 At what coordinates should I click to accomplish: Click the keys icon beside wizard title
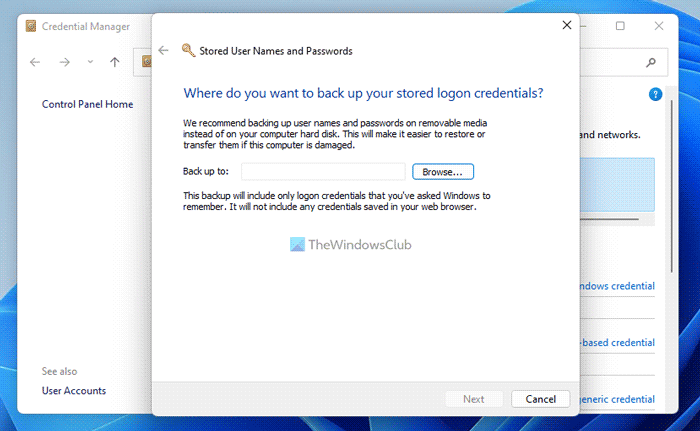(x=188, y=50)
